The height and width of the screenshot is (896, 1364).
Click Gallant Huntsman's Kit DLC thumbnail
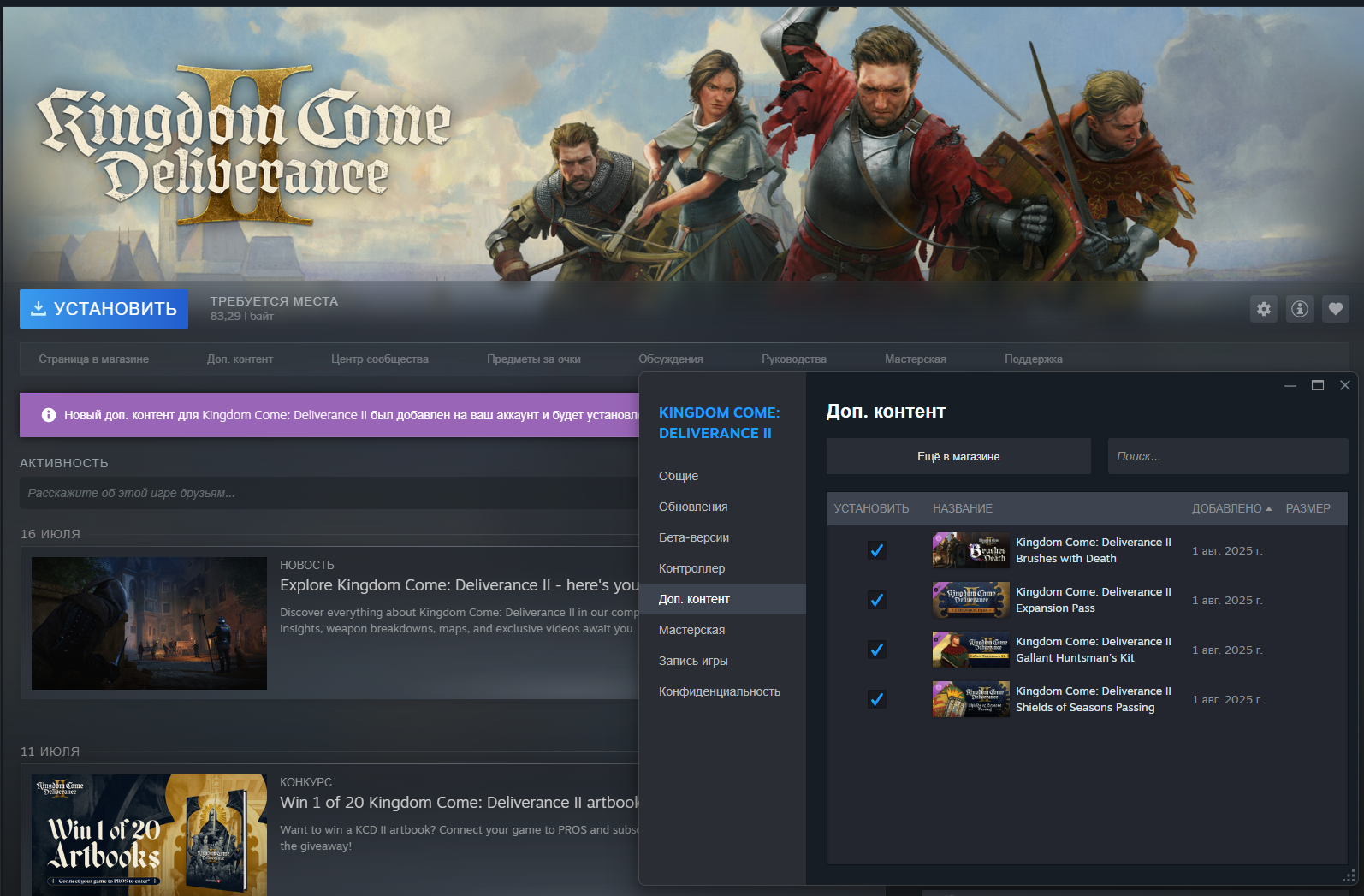[971, 650]
